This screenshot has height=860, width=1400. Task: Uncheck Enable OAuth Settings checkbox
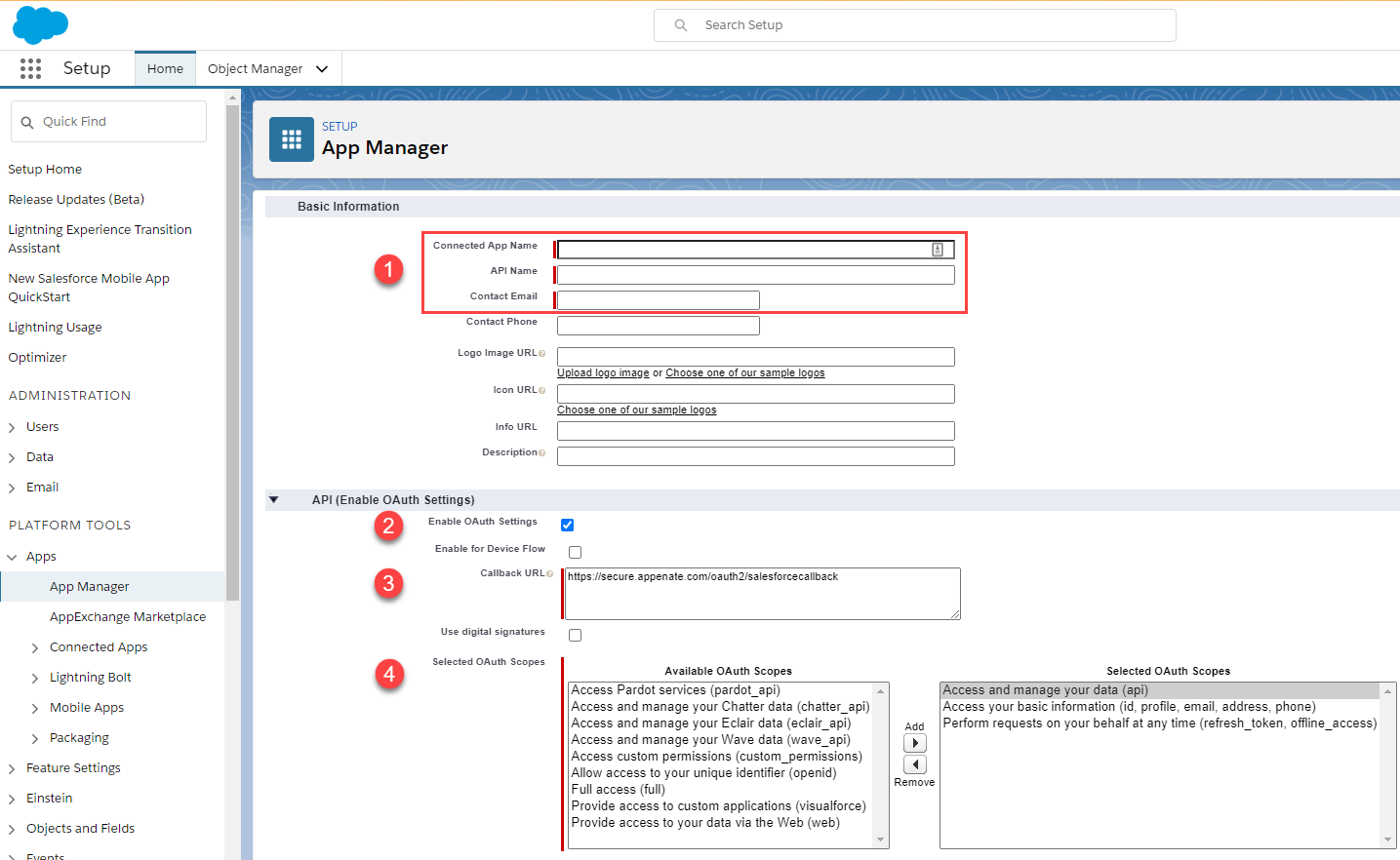(567, 525)
